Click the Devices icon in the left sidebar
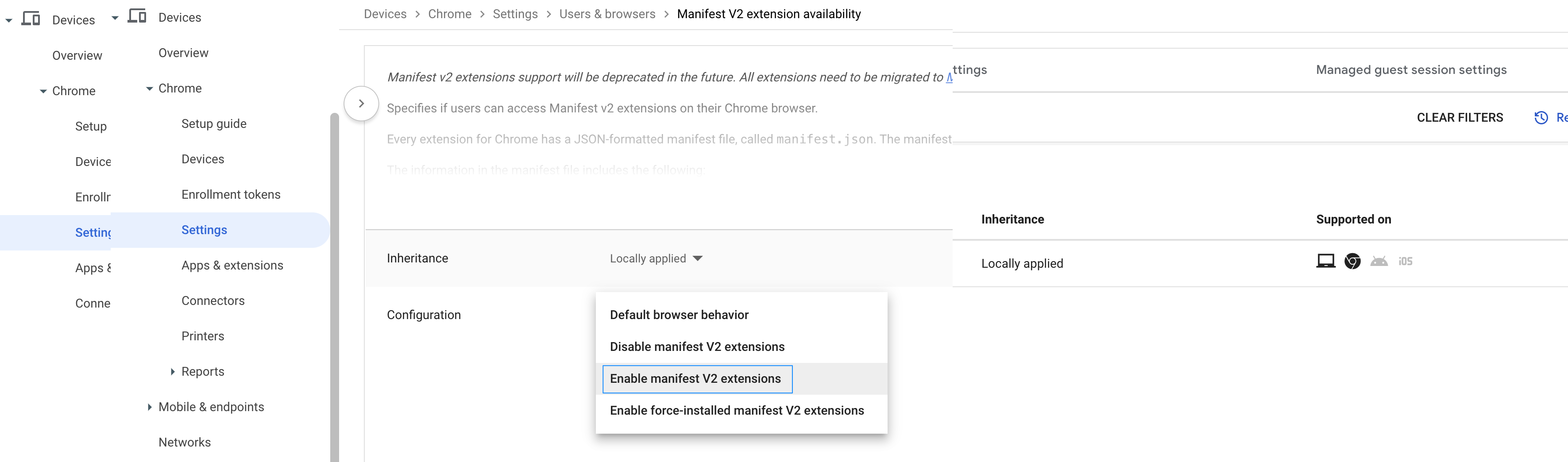 (x=31, y=19)
